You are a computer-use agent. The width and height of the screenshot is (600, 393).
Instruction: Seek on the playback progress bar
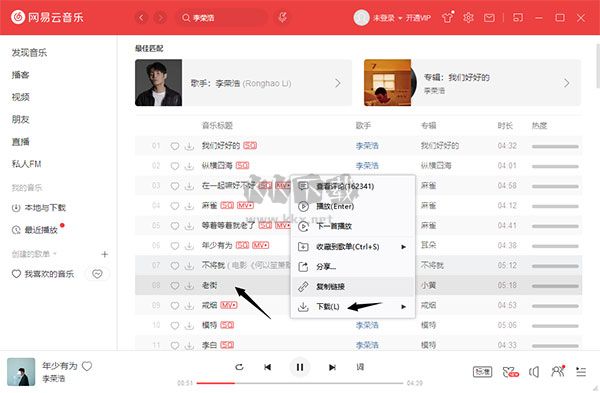pyautogui.click(x=300, y=383)
